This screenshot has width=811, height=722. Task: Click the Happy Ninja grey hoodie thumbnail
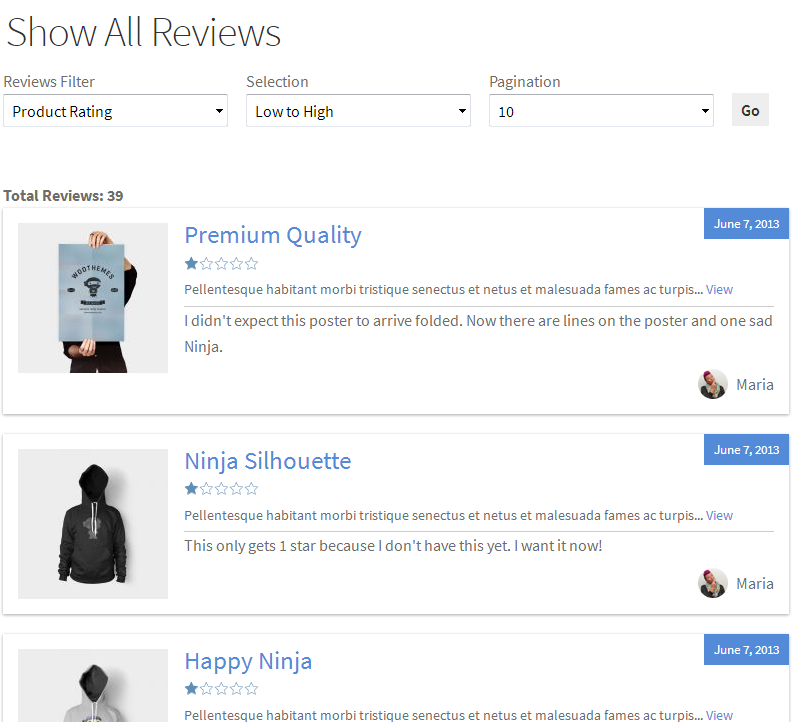pyautogui.click(x=93, y=686)
